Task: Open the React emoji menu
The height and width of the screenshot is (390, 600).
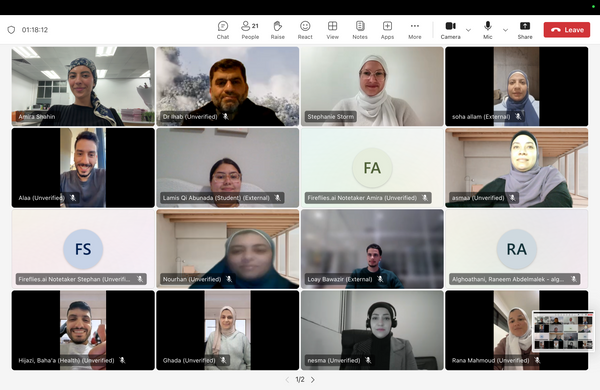Action: click(x=305, y=30)
